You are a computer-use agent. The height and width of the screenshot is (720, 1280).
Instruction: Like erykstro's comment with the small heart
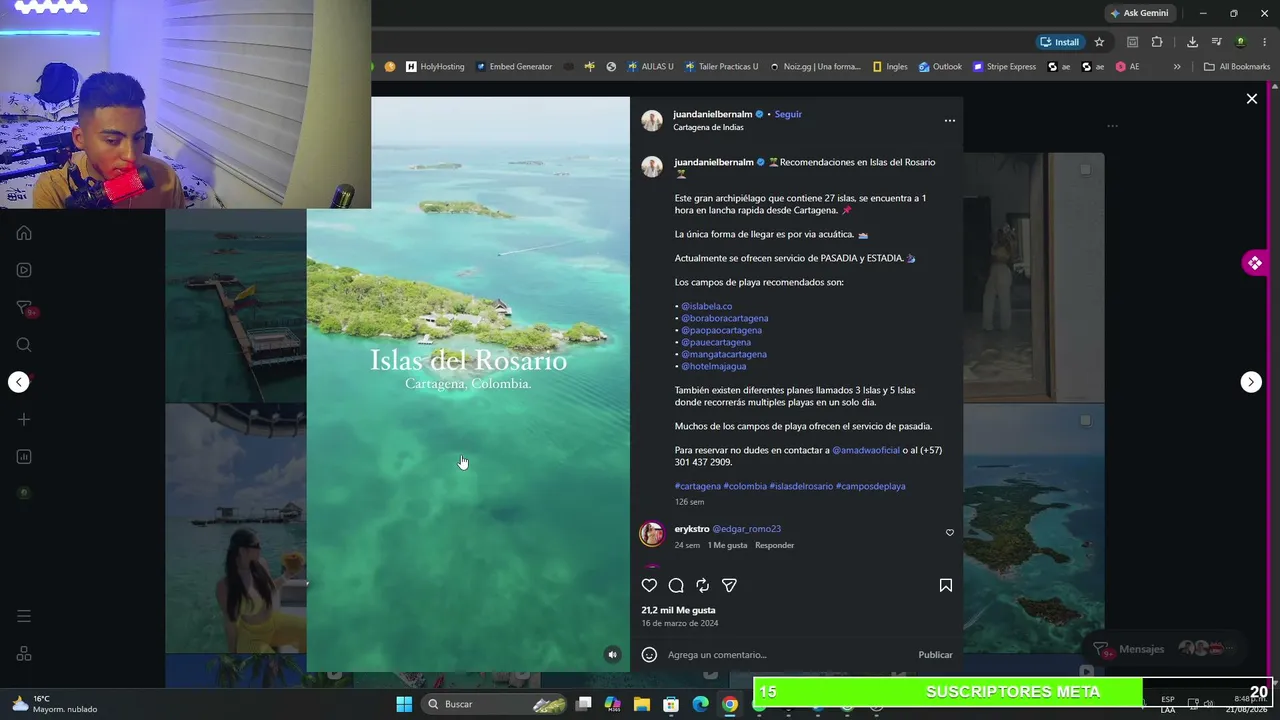click(x=950, y=533)
